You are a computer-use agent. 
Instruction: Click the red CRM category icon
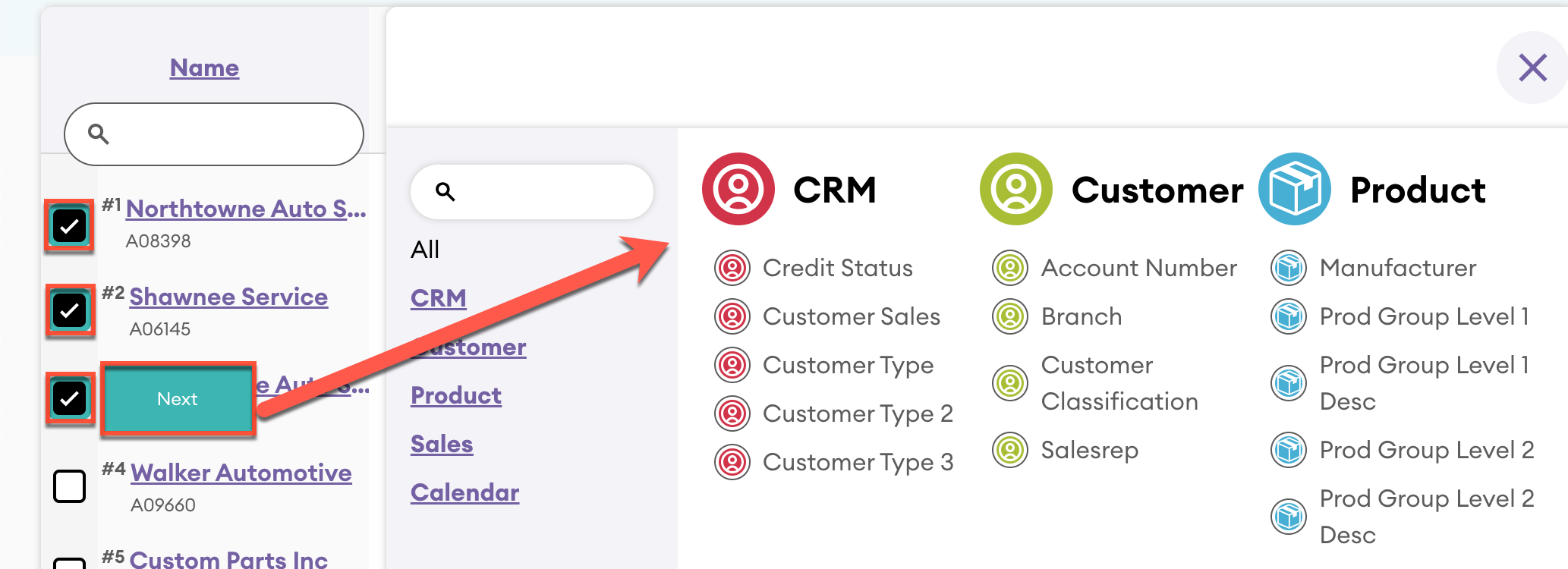pos(738,189)
